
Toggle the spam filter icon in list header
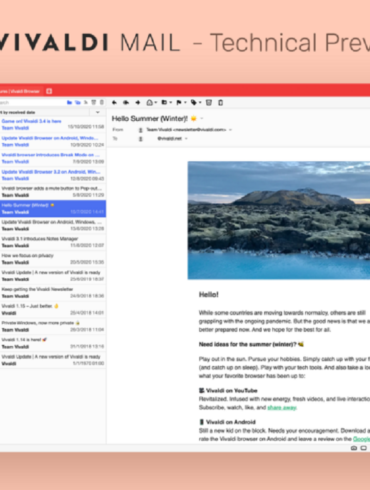pyautogui.click(x=94, y=102)
